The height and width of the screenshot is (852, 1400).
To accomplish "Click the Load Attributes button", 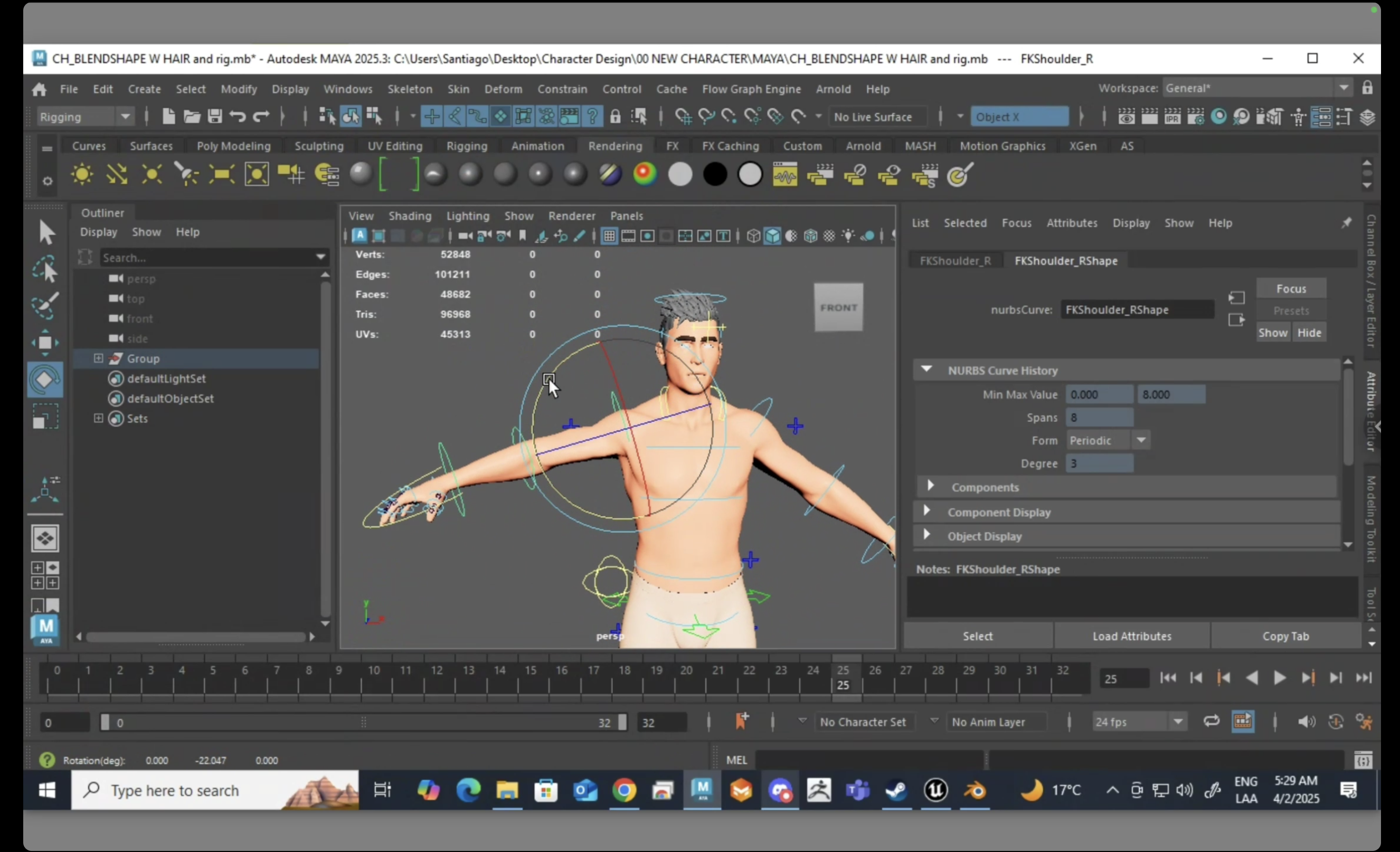I will (x=1131, y=636).
